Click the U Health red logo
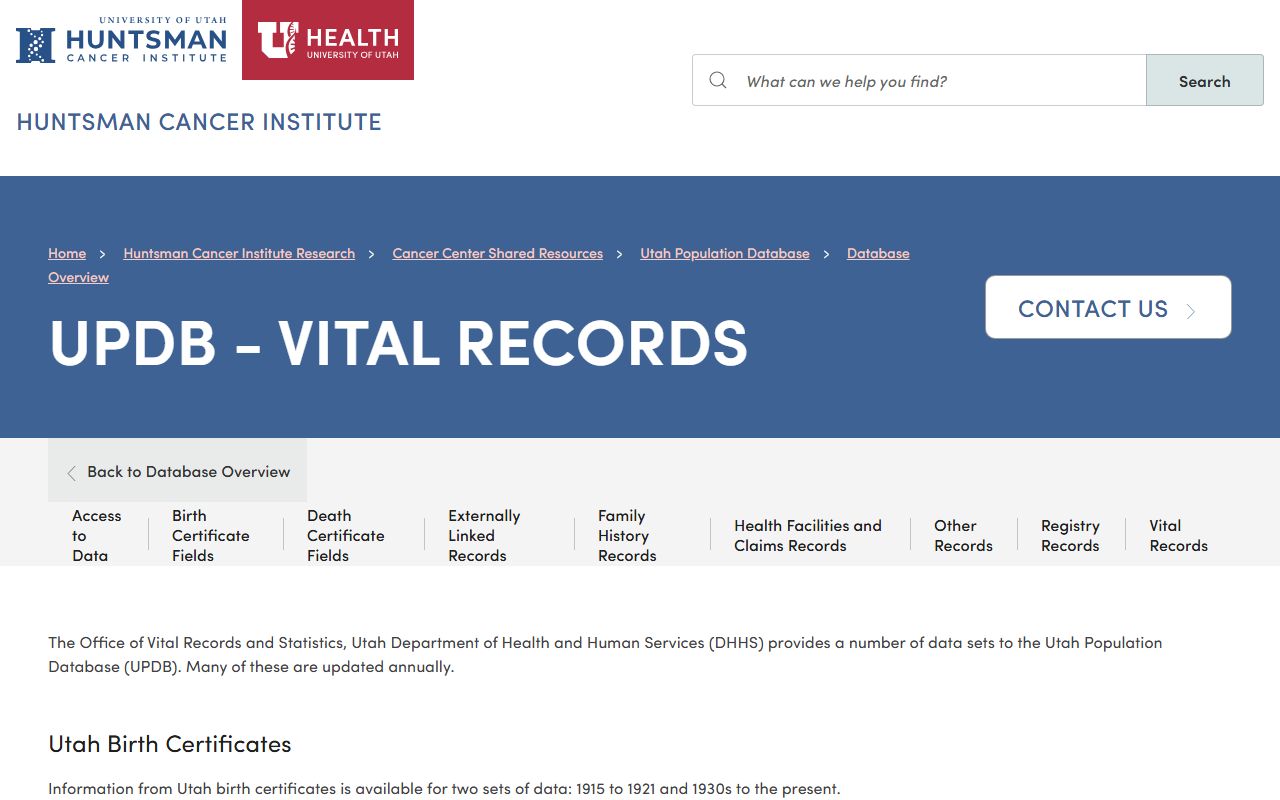Viewport: 1280px width, 800px height. 328,40
